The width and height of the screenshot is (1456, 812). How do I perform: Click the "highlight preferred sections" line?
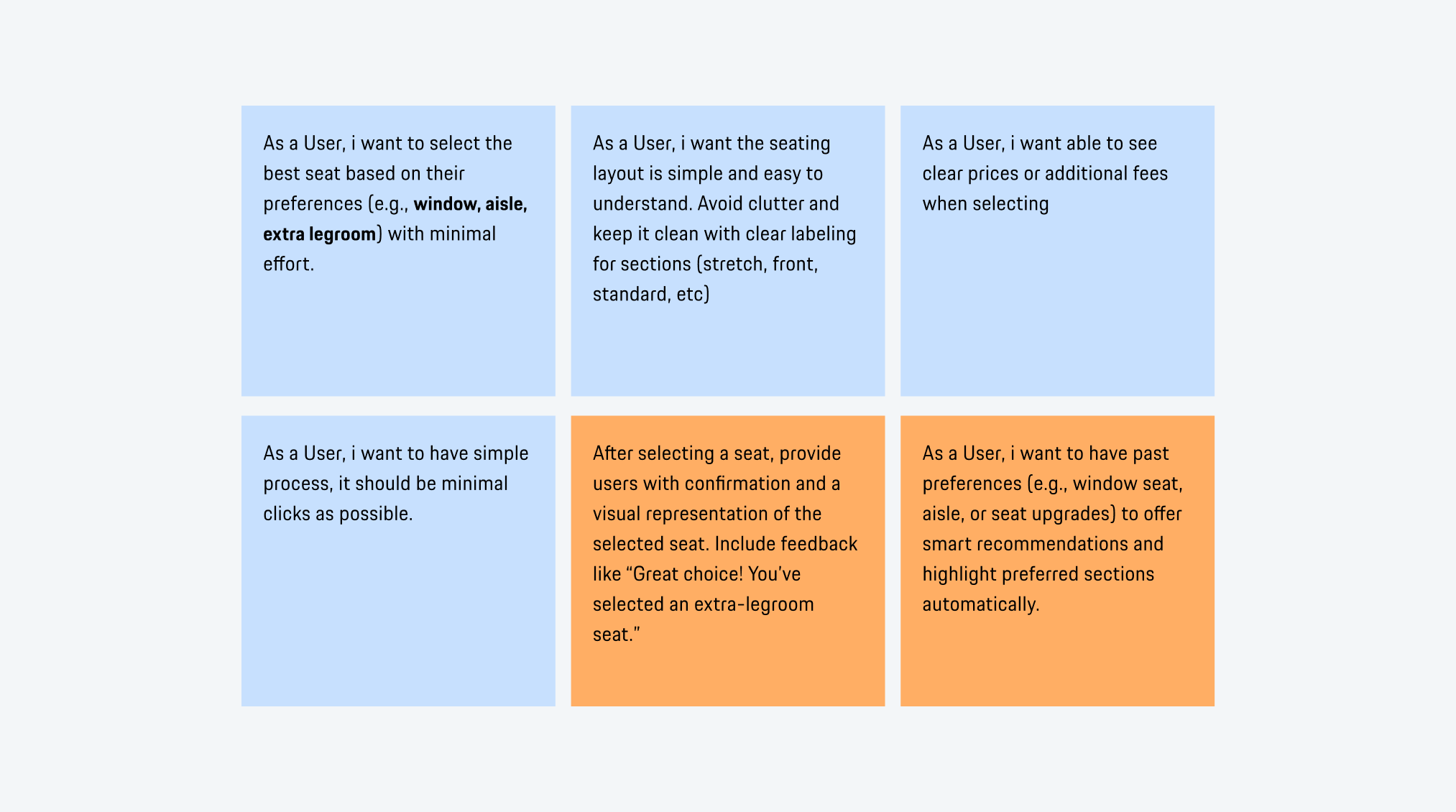(x=1038, y=574)
